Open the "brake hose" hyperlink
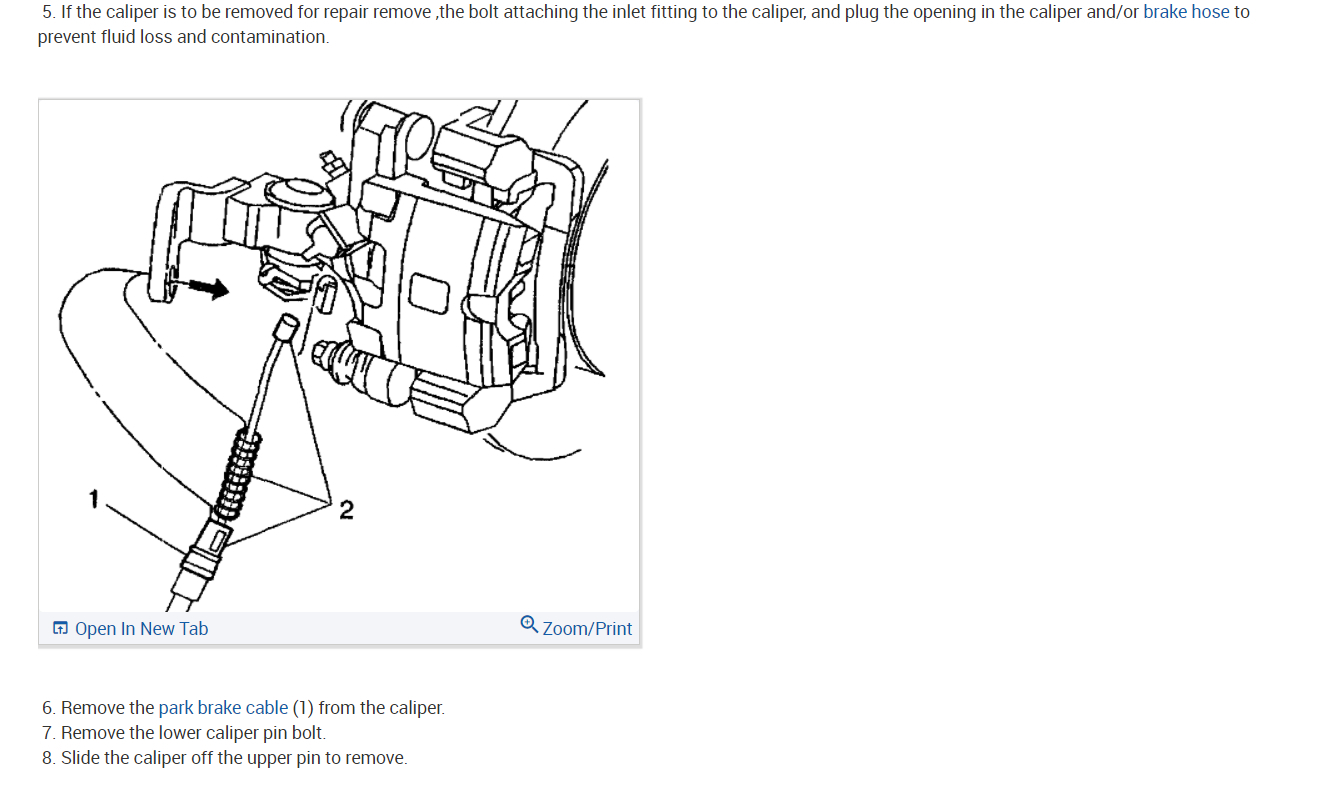This screenshot has width=1335, height=785. coord(1186,12)
